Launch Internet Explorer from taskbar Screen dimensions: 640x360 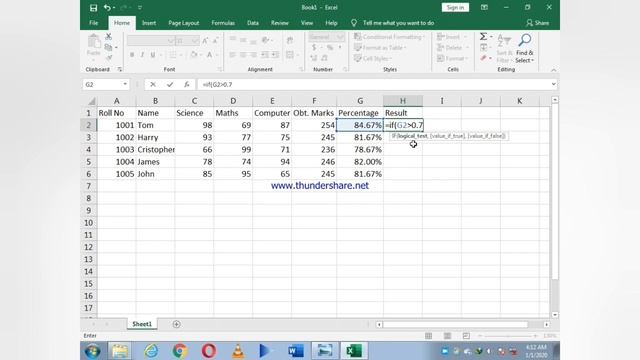[151, 351]
